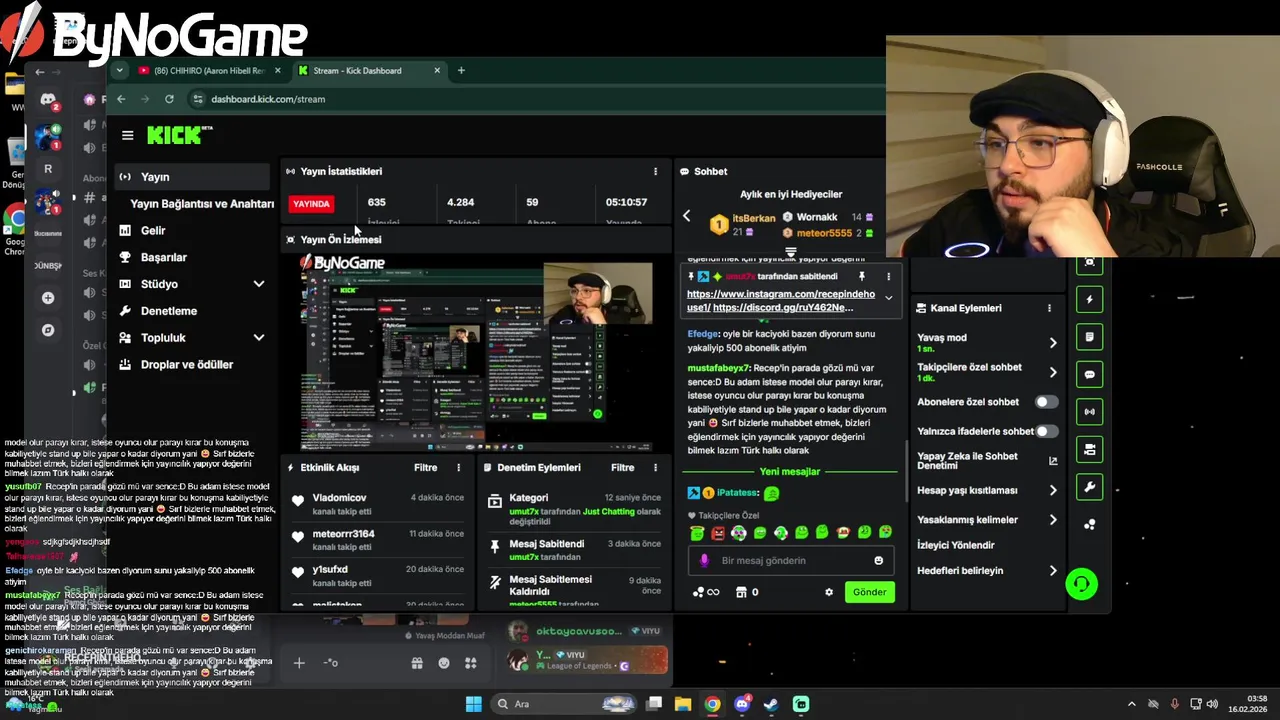This screenshot has width=1280, height=720.
Task: Switch to the CHIHIRO YouTube tab
Action: [209, 71]
